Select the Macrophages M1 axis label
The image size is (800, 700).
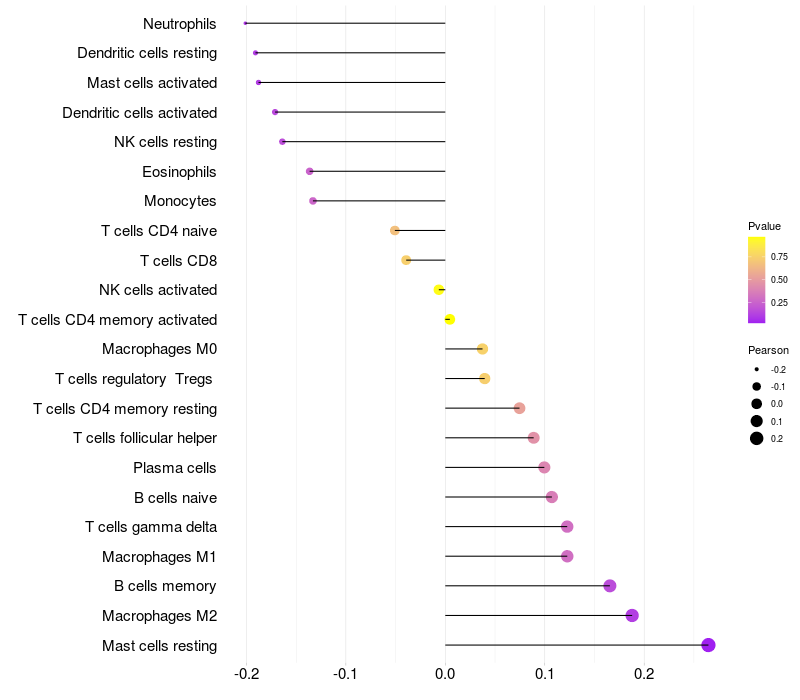[x=159, y=557]
